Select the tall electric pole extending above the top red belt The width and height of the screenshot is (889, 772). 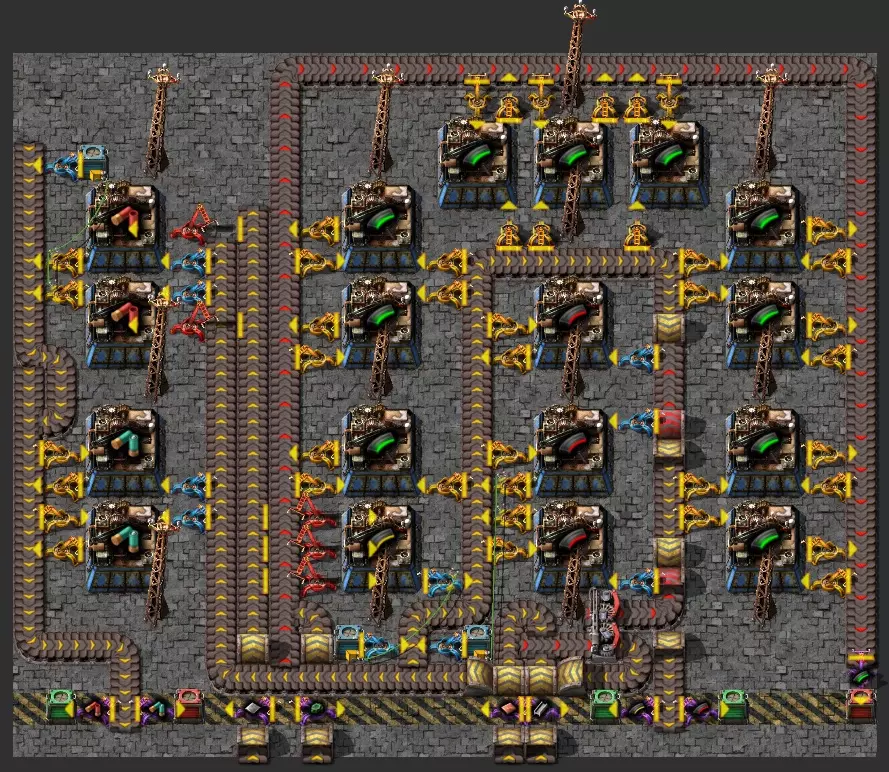pyautogui.click(x=576, y=57)
